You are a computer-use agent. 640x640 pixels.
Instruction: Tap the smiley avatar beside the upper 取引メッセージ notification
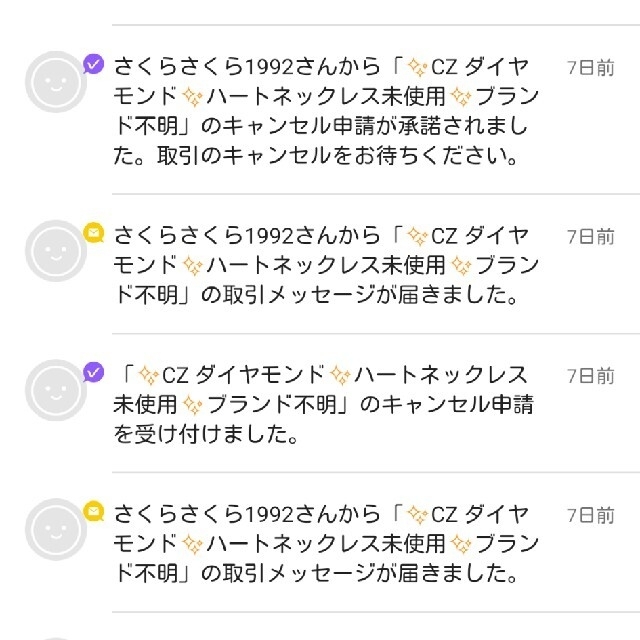pyautogui.click(x=56, y=251)
